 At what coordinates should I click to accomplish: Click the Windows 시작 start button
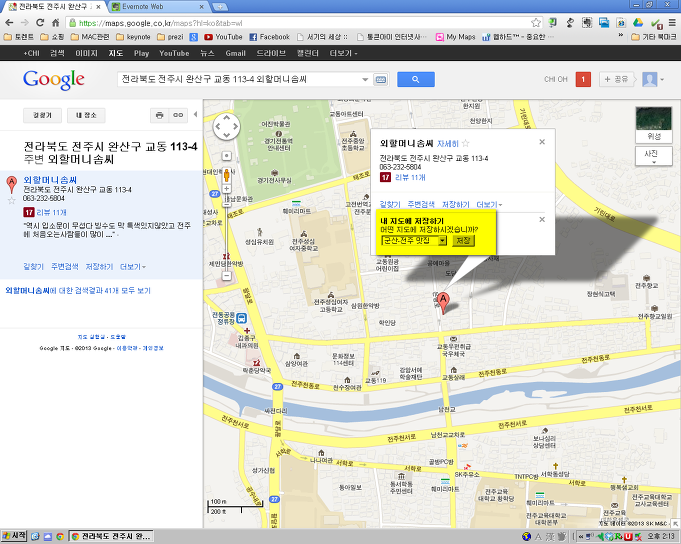click(x=14, y=536)
